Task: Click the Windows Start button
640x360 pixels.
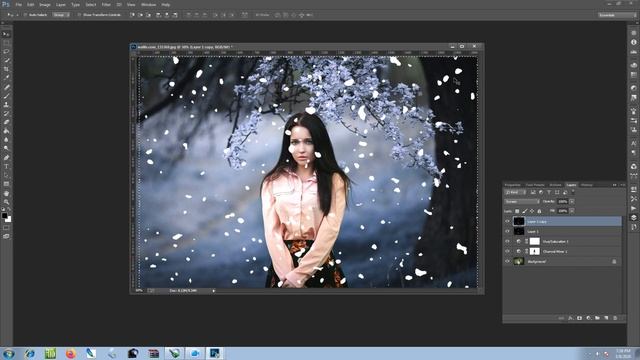Action: click(x=9, y=353)
